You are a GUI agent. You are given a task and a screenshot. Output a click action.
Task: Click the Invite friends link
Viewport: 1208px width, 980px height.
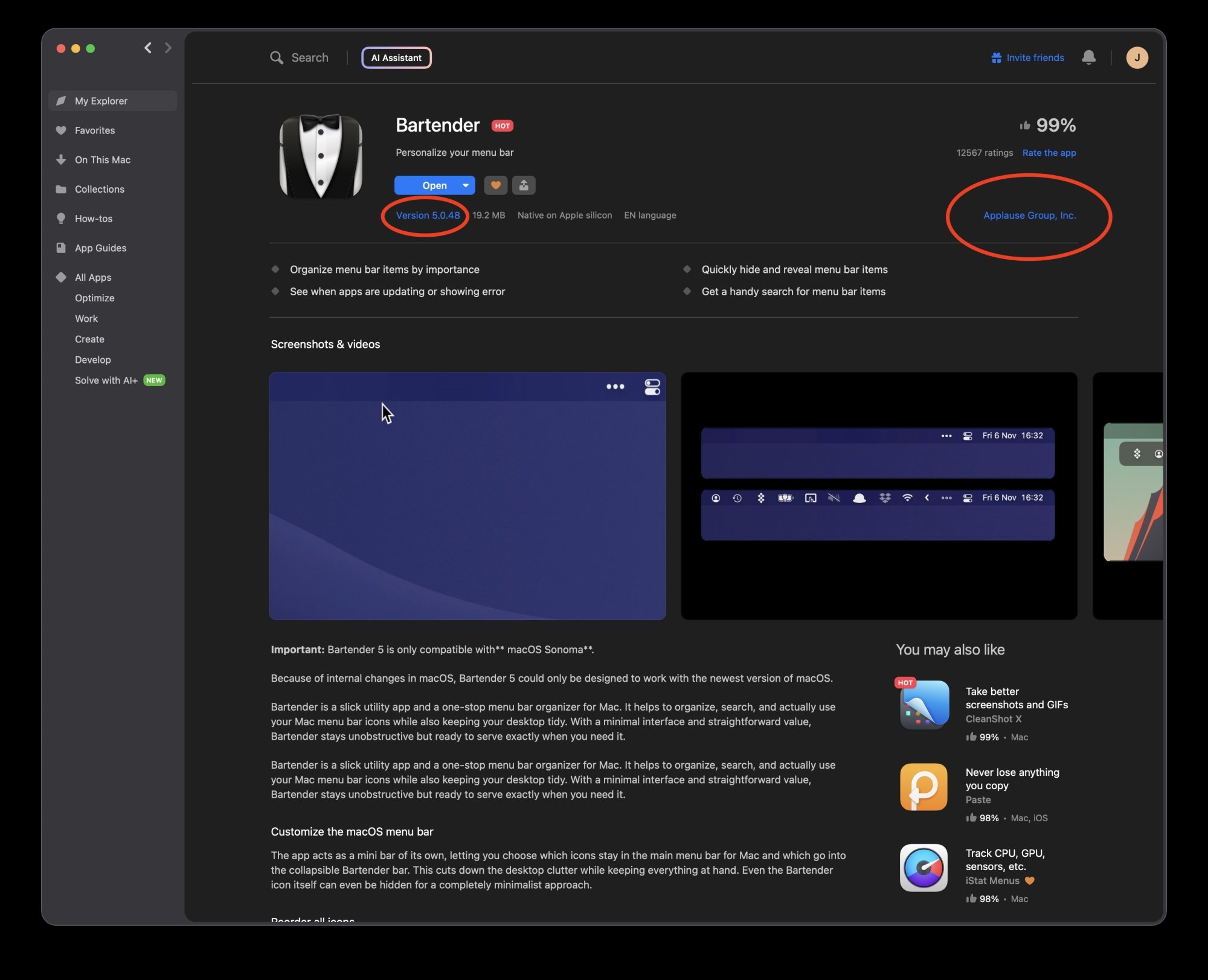pos(1035,58)
